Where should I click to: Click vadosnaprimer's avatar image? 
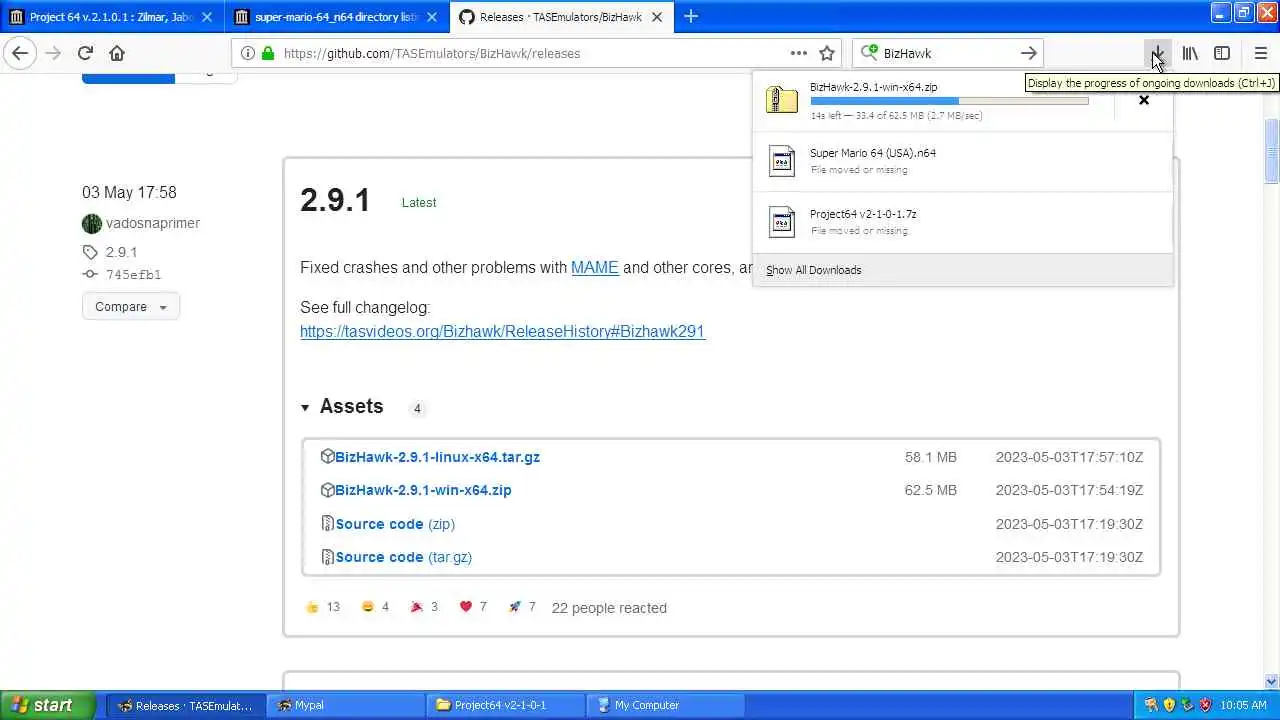(x=92, y=223)
